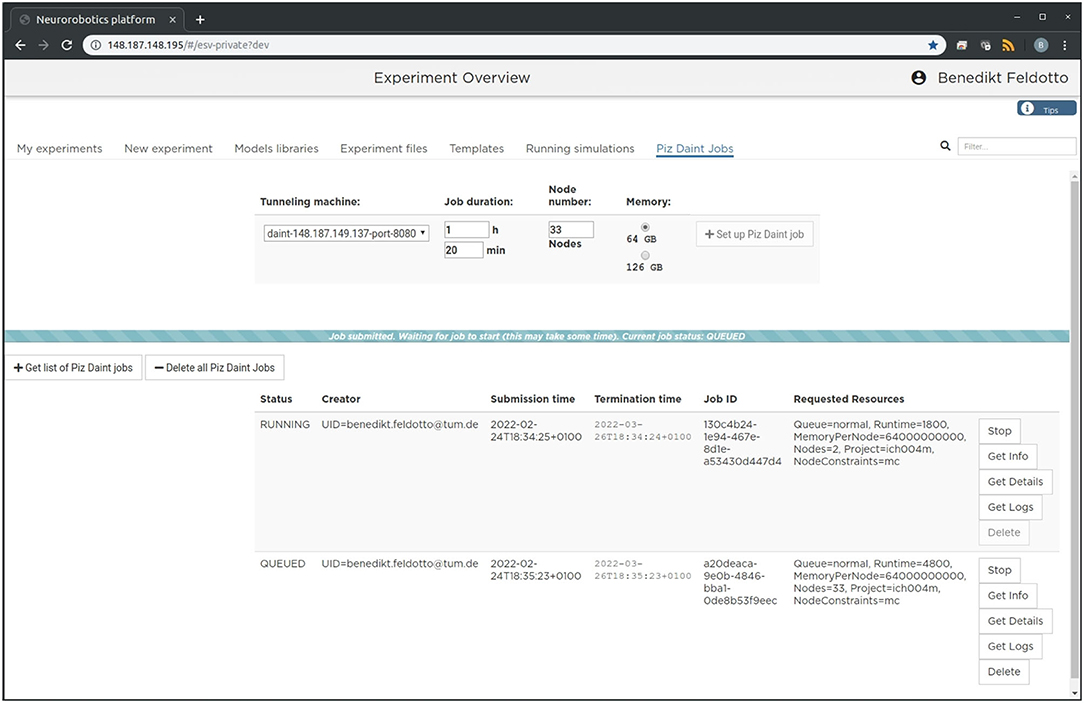Select the 126 GB memory option
This screenshot has height=703, width=1084.
click(x=645, y=255)
